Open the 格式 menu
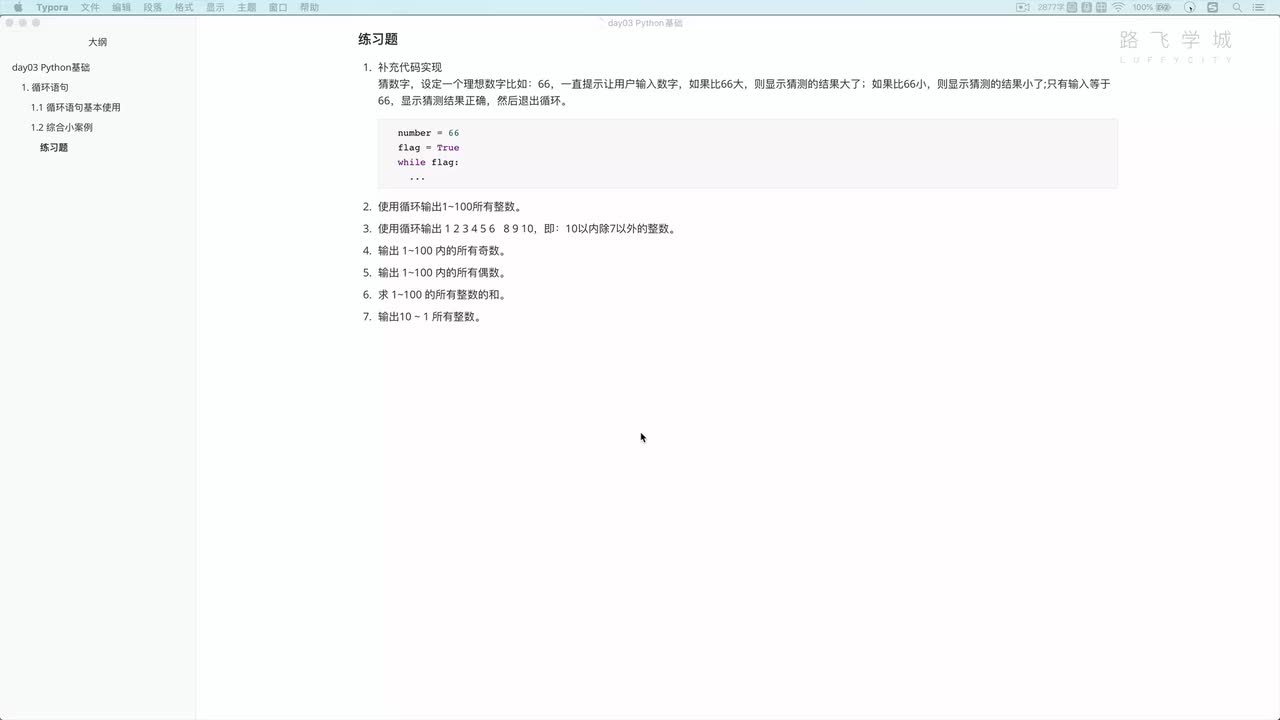This screenshot has width=1280, height=720. pyautogui.click(x=184, y=7)
